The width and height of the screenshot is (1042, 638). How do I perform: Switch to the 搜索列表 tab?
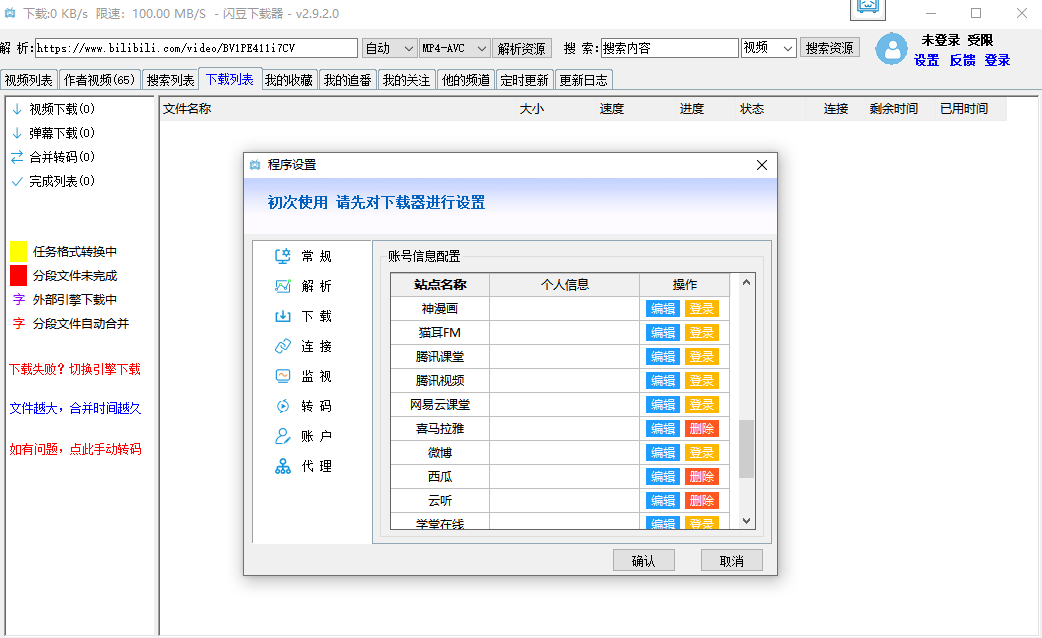tap(170, 80)
